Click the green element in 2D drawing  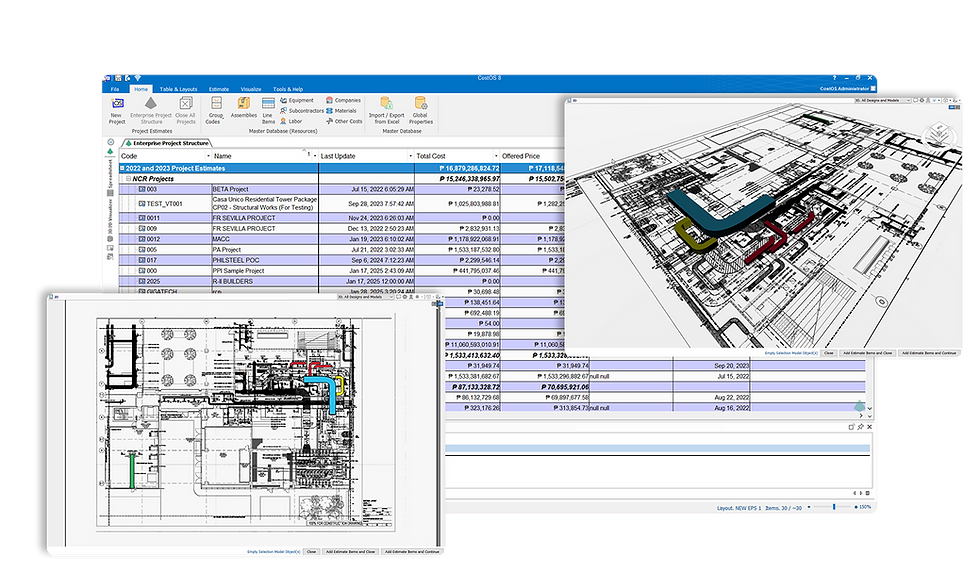(132, 471)
